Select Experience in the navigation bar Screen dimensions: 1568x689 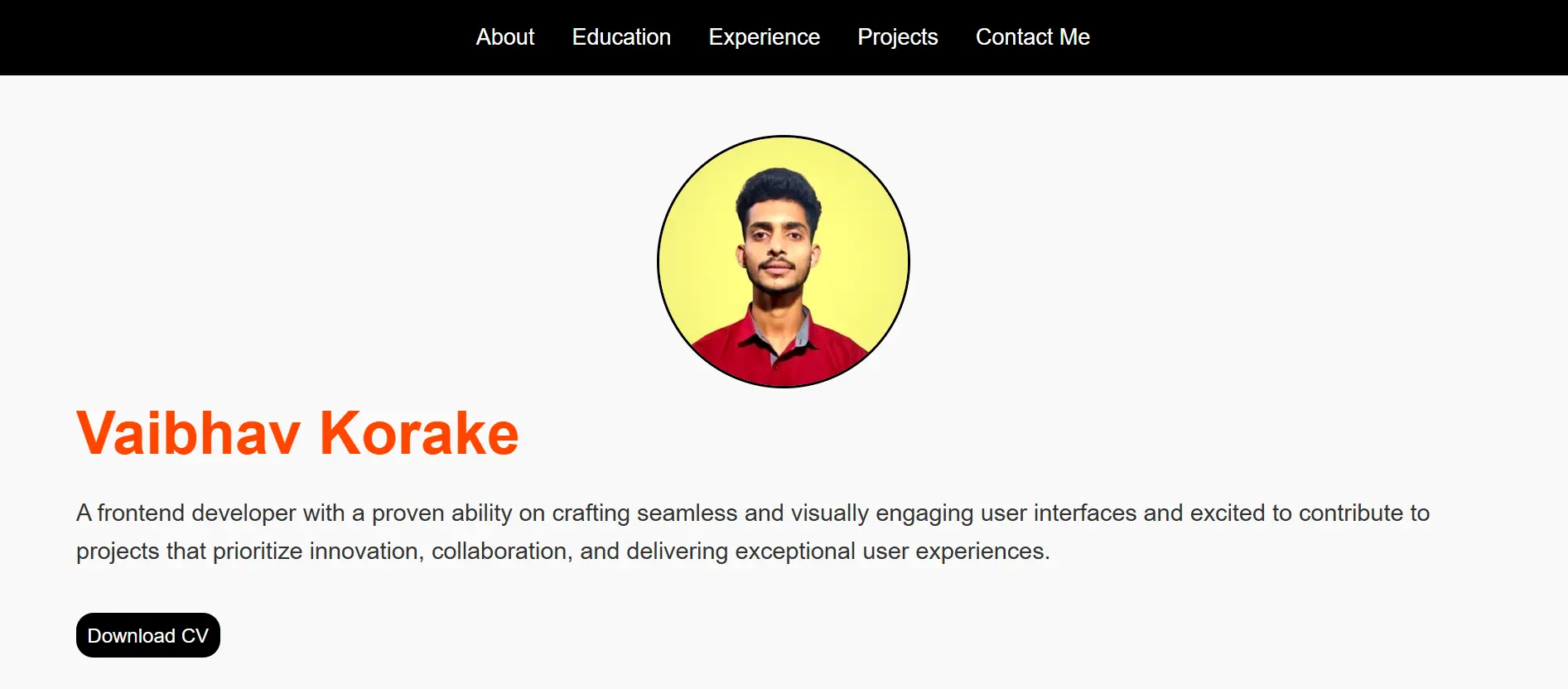[764, 37]
